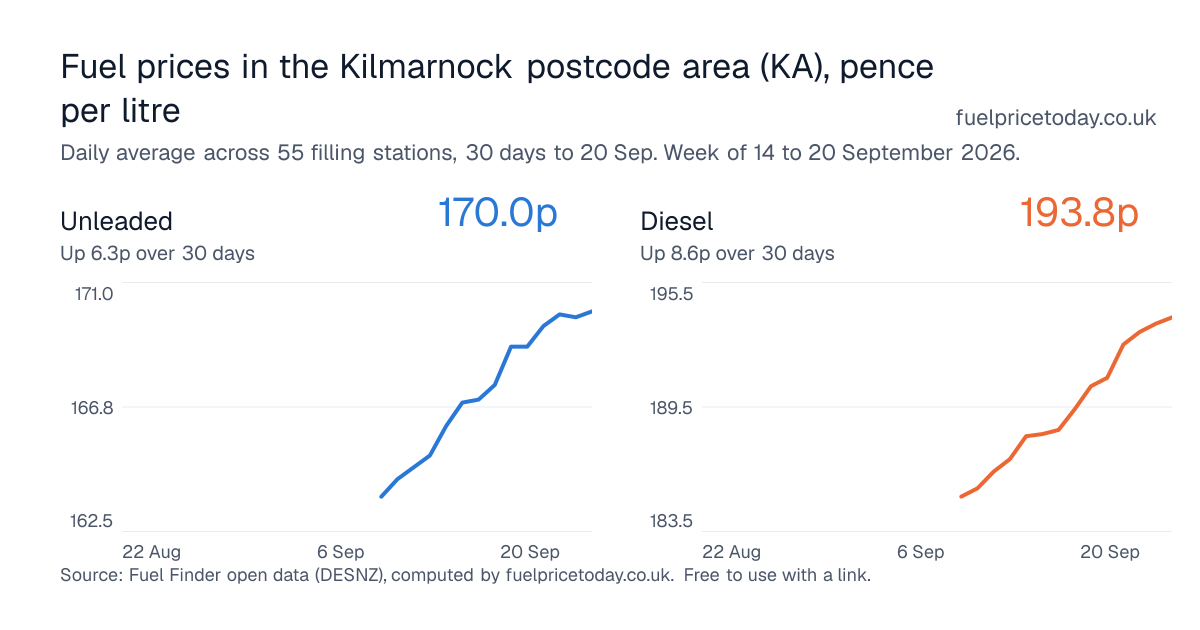Click the 183.5 axis label on Diesel chart
The image size is (1200, 630).
pos(674,521)
